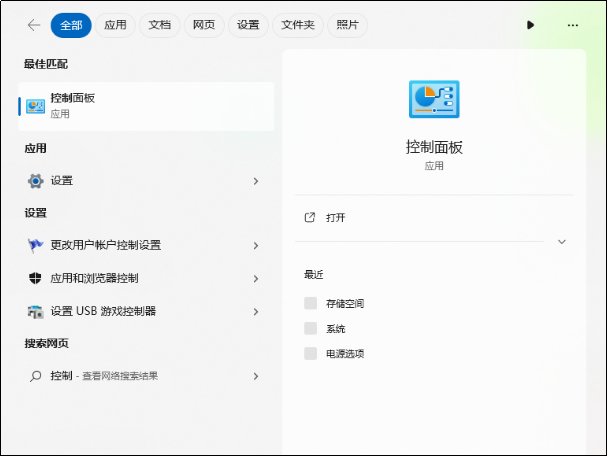Screen dimensions: 608x457
Task: Click the 控制面板 title in preview pane
Action: pos(434,147)
